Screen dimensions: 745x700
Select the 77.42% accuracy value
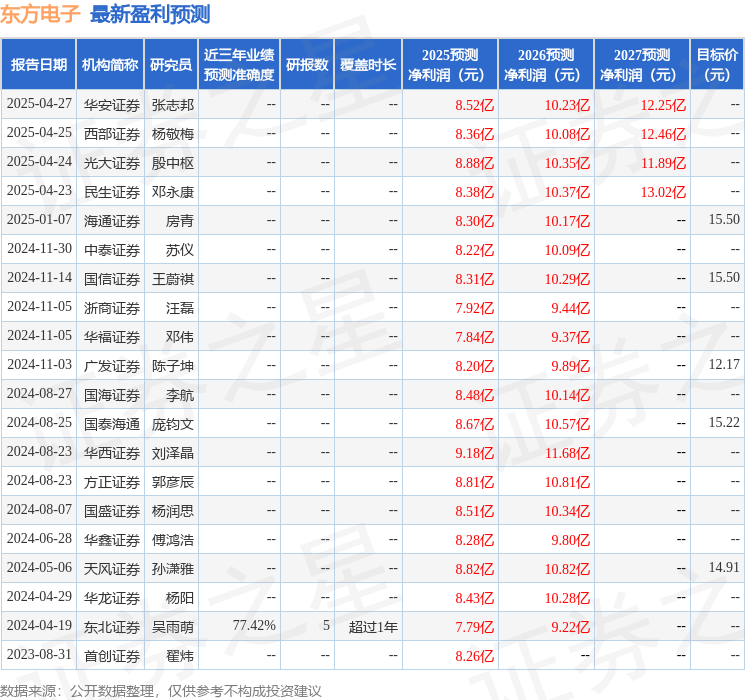[x=254, y=626]
